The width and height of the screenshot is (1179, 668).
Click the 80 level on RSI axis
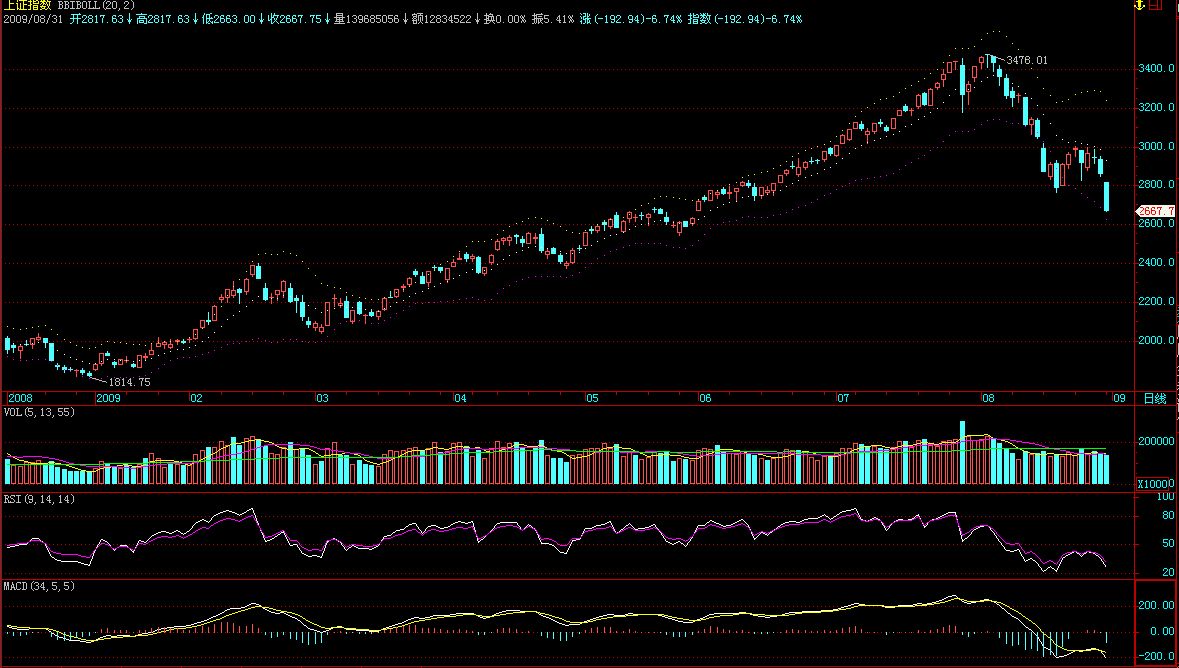click(x=1168, y=515)
